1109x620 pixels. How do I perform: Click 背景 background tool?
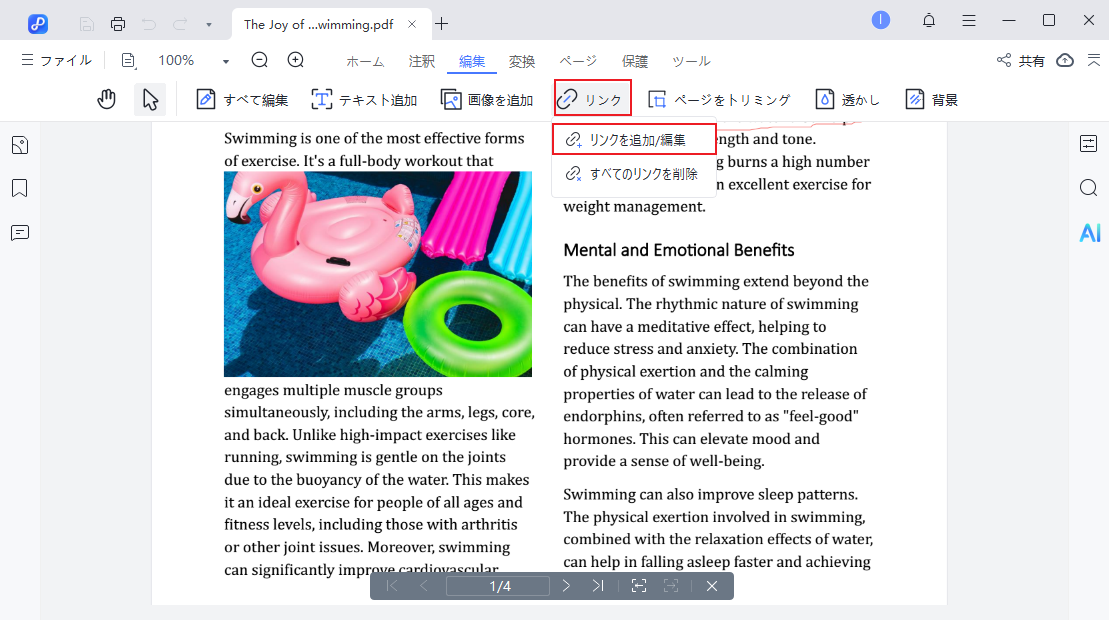click(x=932, y=100)
